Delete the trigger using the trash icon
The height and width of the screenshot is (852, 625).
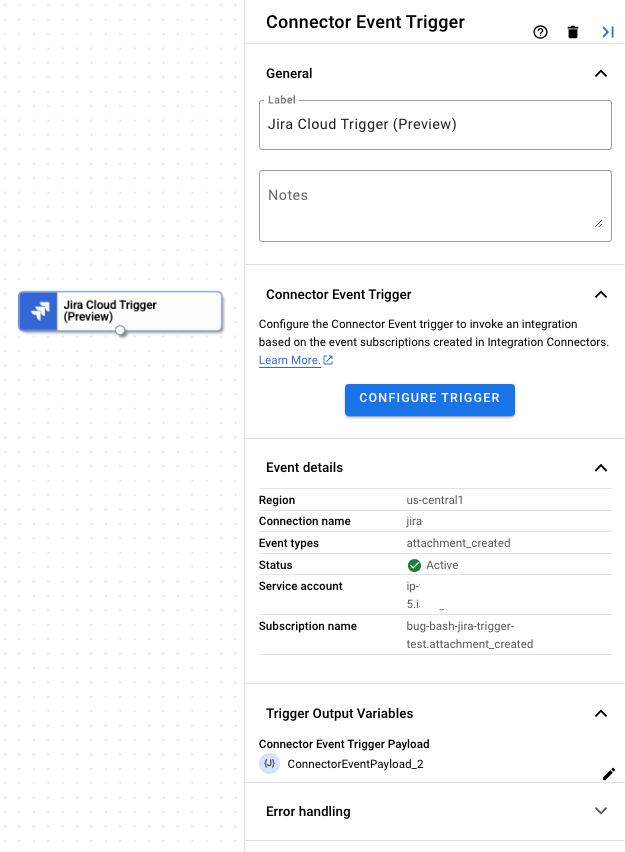click(572, 31)
